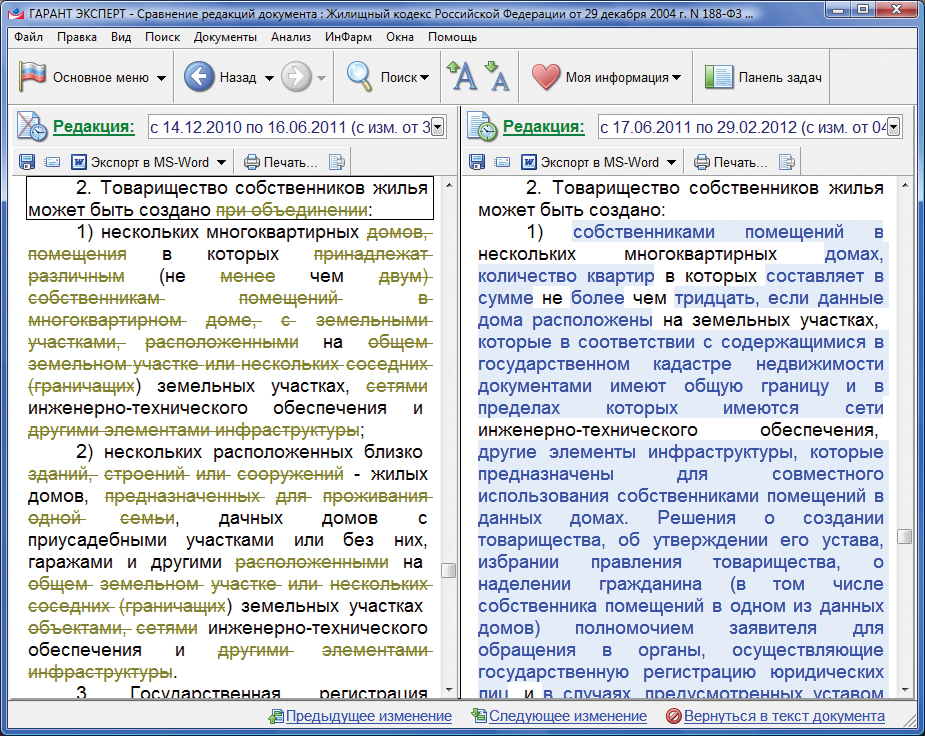Click Печать in the left pane toolbar
This screenshot has width=925, height=736.
280,162
